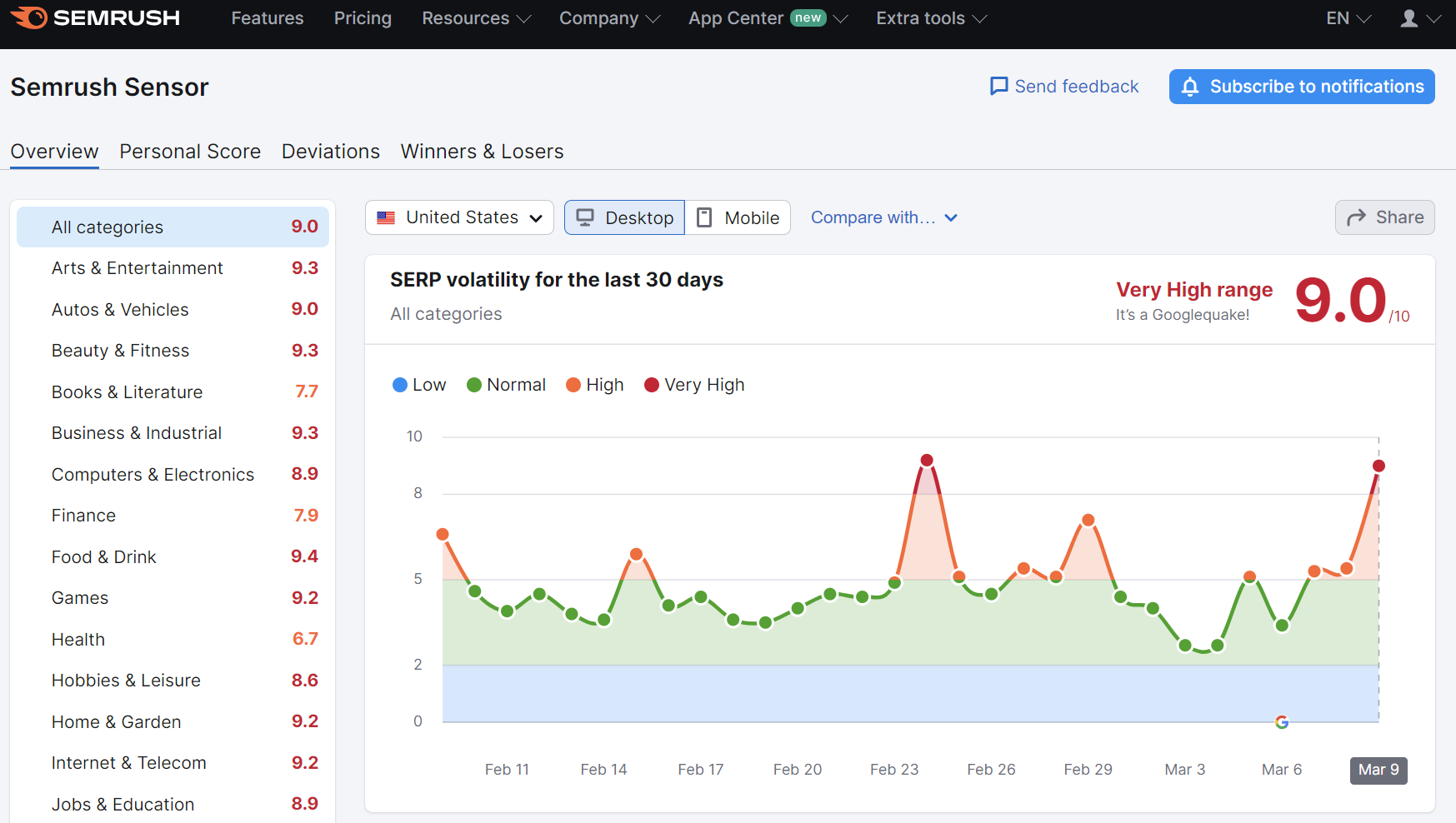Open the user account profile icon

pos(1408,18)
